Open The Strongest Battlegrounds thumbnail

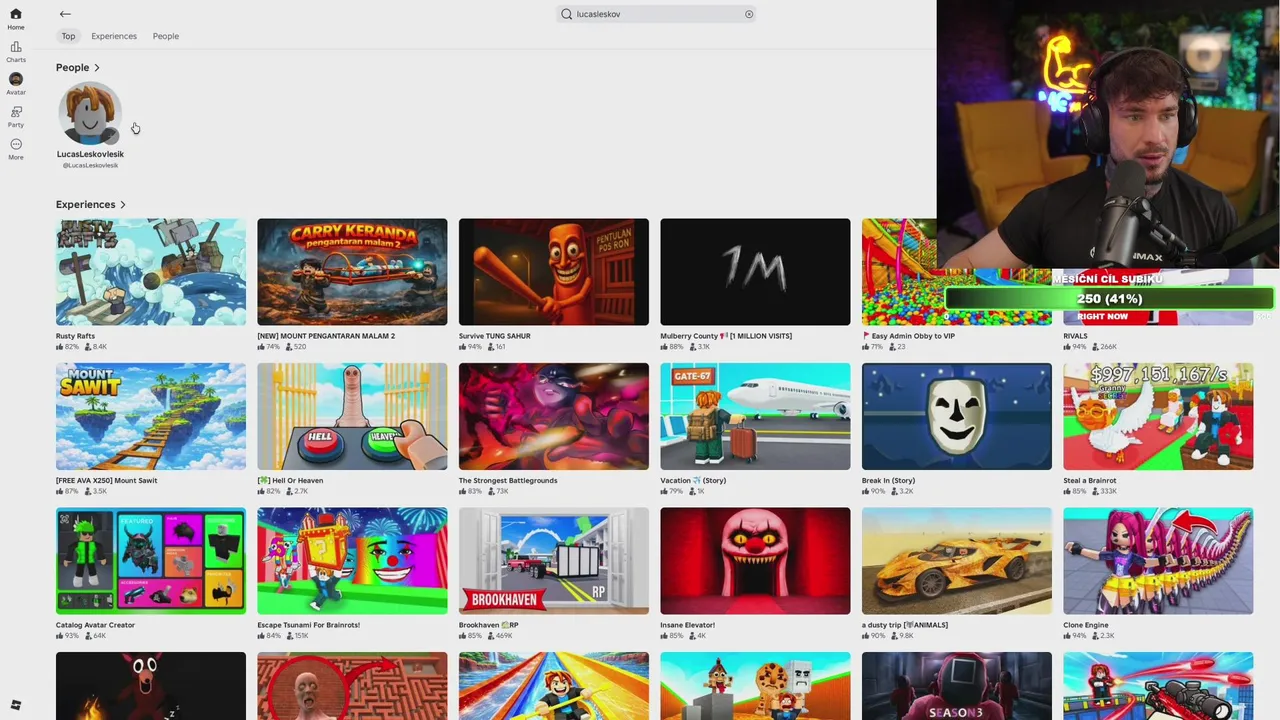coord(554,416)
